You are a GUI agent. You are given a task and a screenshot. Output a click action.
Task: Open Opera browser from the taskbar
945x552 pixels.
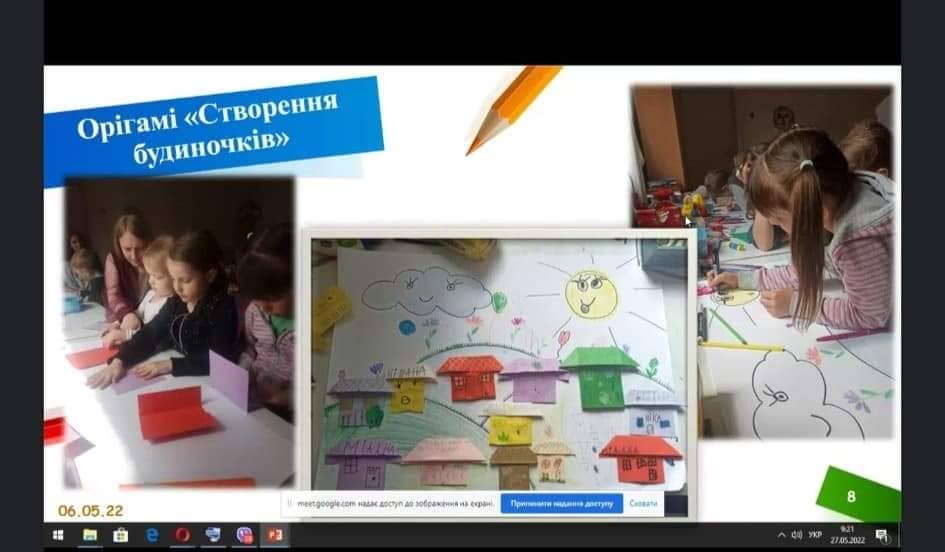[183, 535]
